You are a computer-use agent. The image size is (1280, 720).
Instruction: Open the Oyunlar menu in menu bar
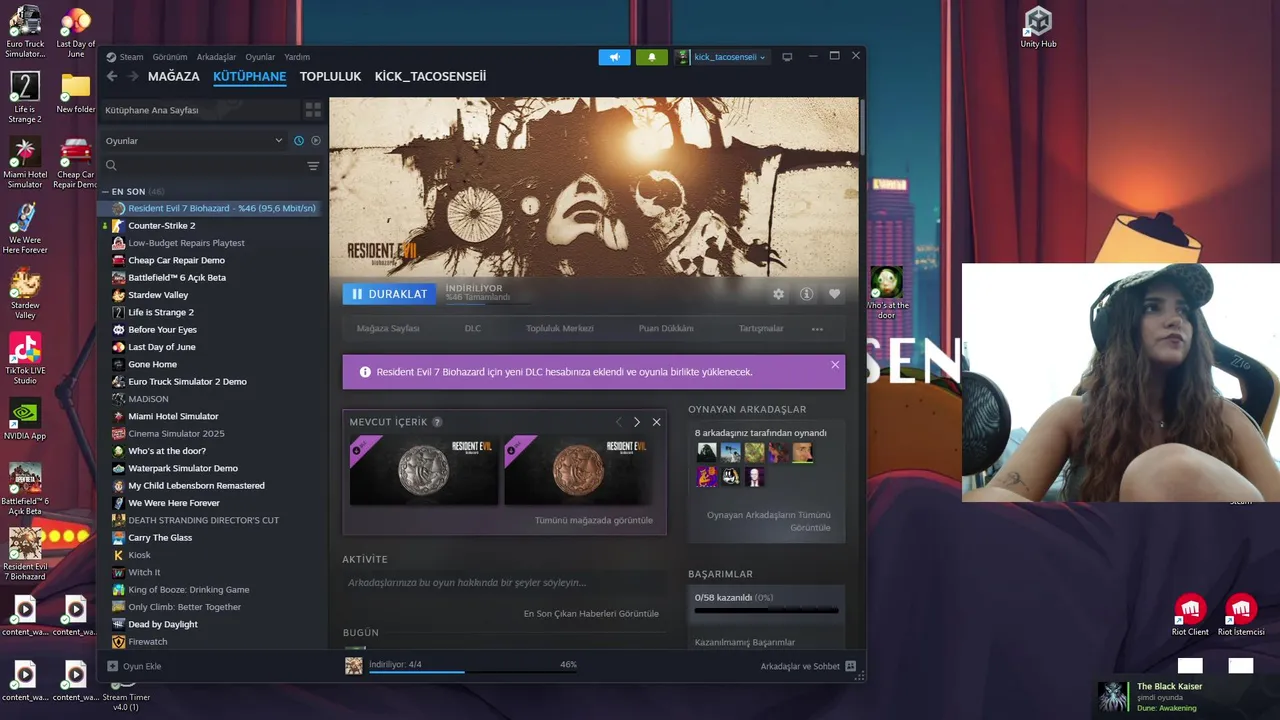pyautogui.click(x=260, y=57)
